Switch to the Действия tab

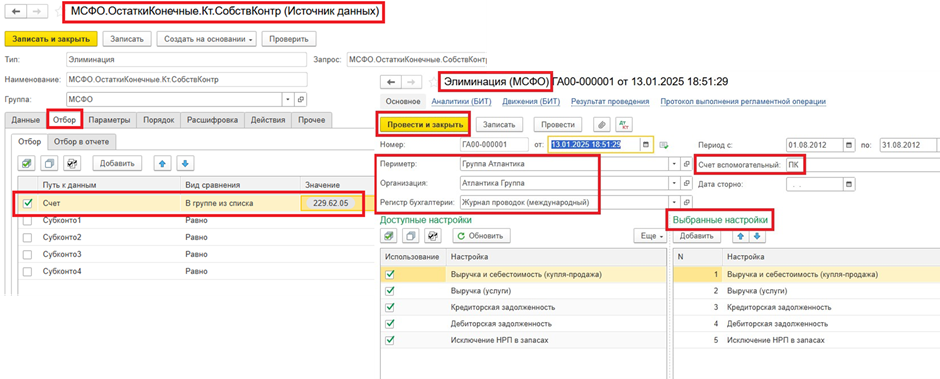(x=268, y=120)
